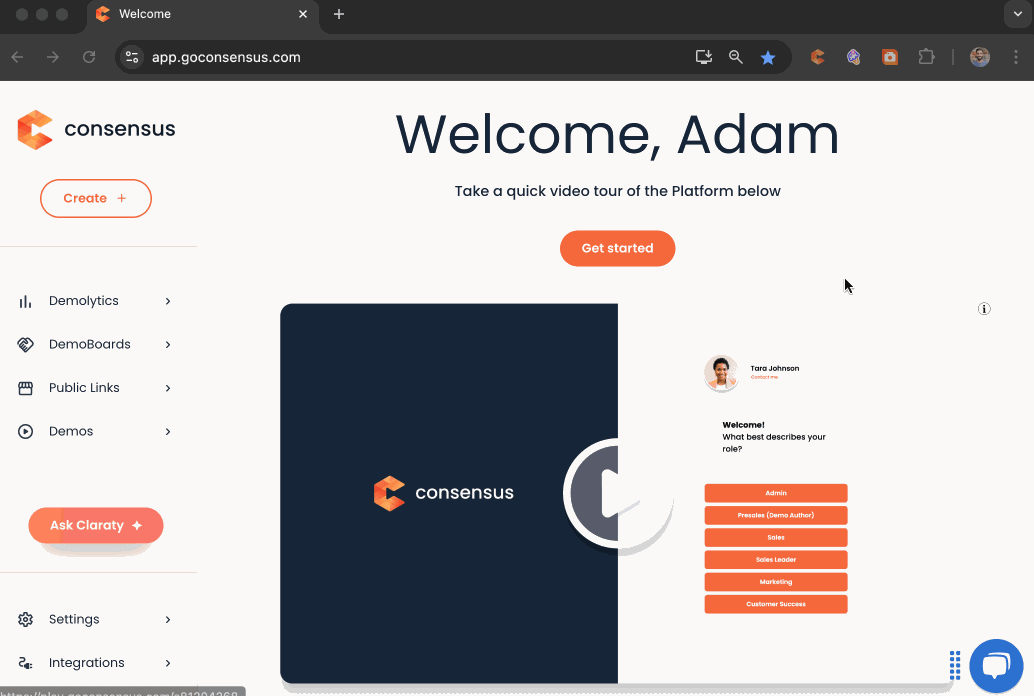Expand the Demos chevron
This screenshot has width=1034, height=696.
168,431
